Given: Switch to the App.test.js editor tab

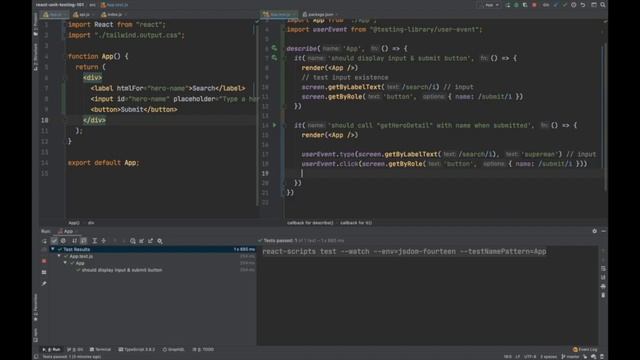Looking at the screenshot, I should (279, 14).
